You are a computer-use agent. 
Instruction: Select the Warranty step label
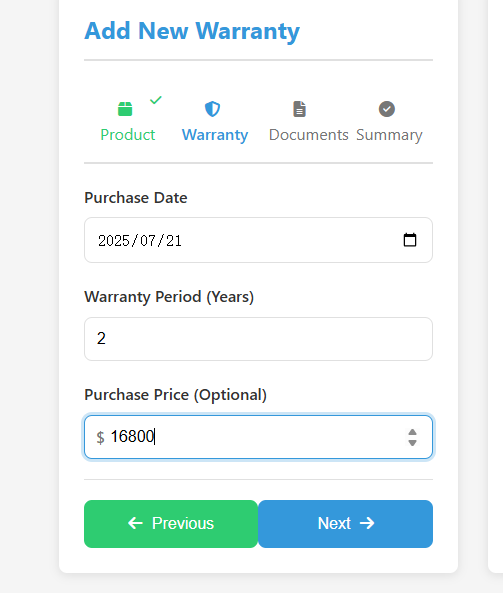point(215,135)
